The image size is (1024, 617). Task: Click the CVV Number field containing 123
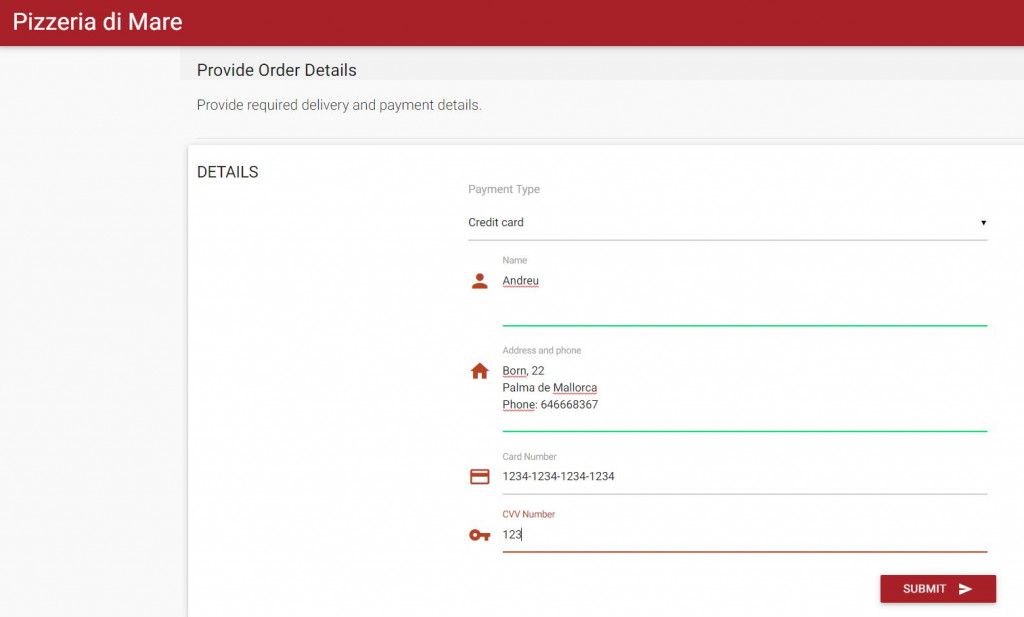point(744,535)
